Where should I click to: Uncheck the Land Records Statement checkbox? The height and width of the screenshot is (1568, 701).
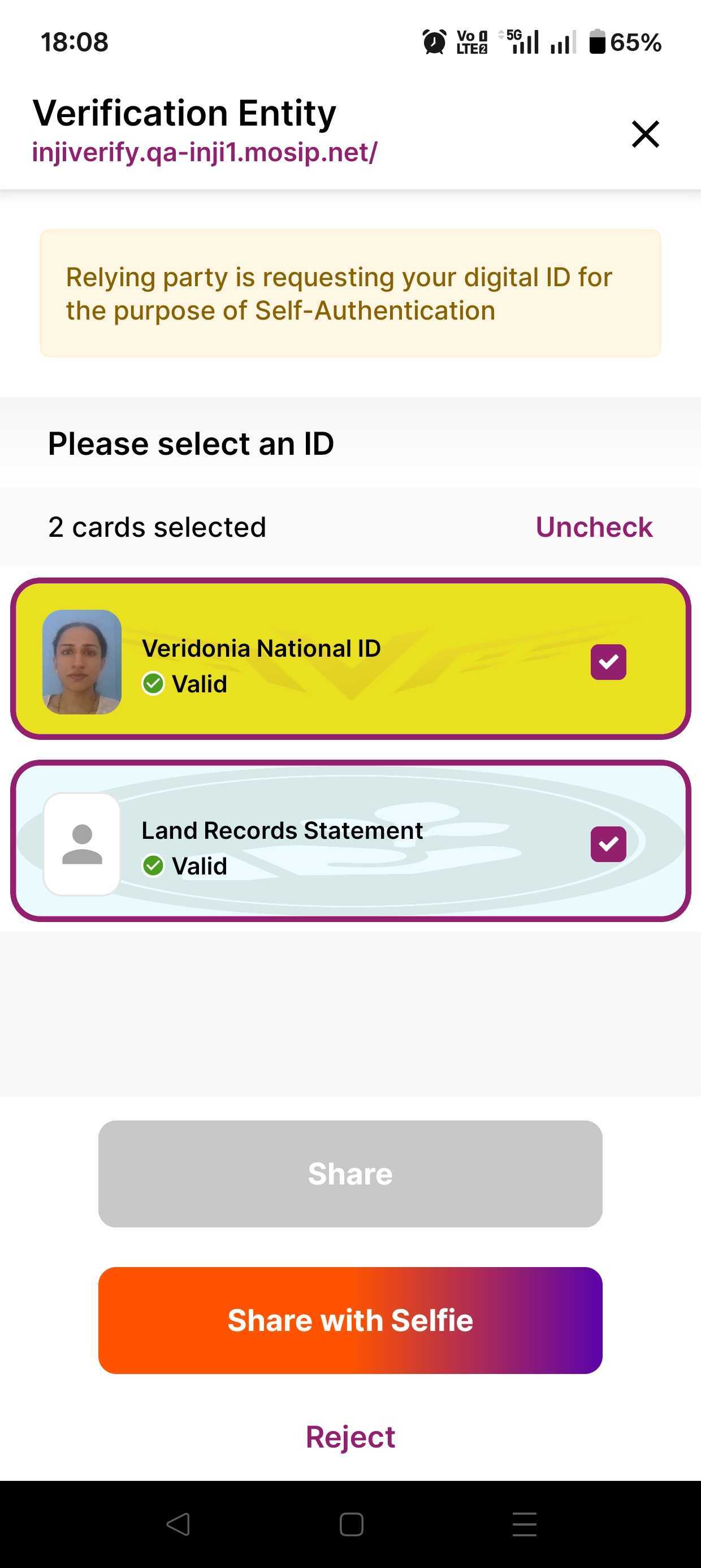pos(608,843)
